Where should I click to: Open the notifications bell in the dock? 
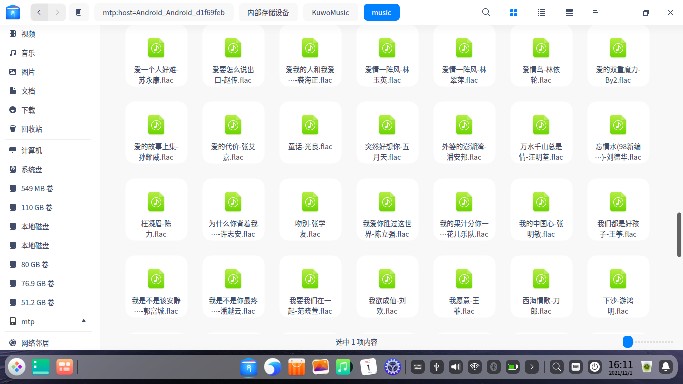(666, 367)
